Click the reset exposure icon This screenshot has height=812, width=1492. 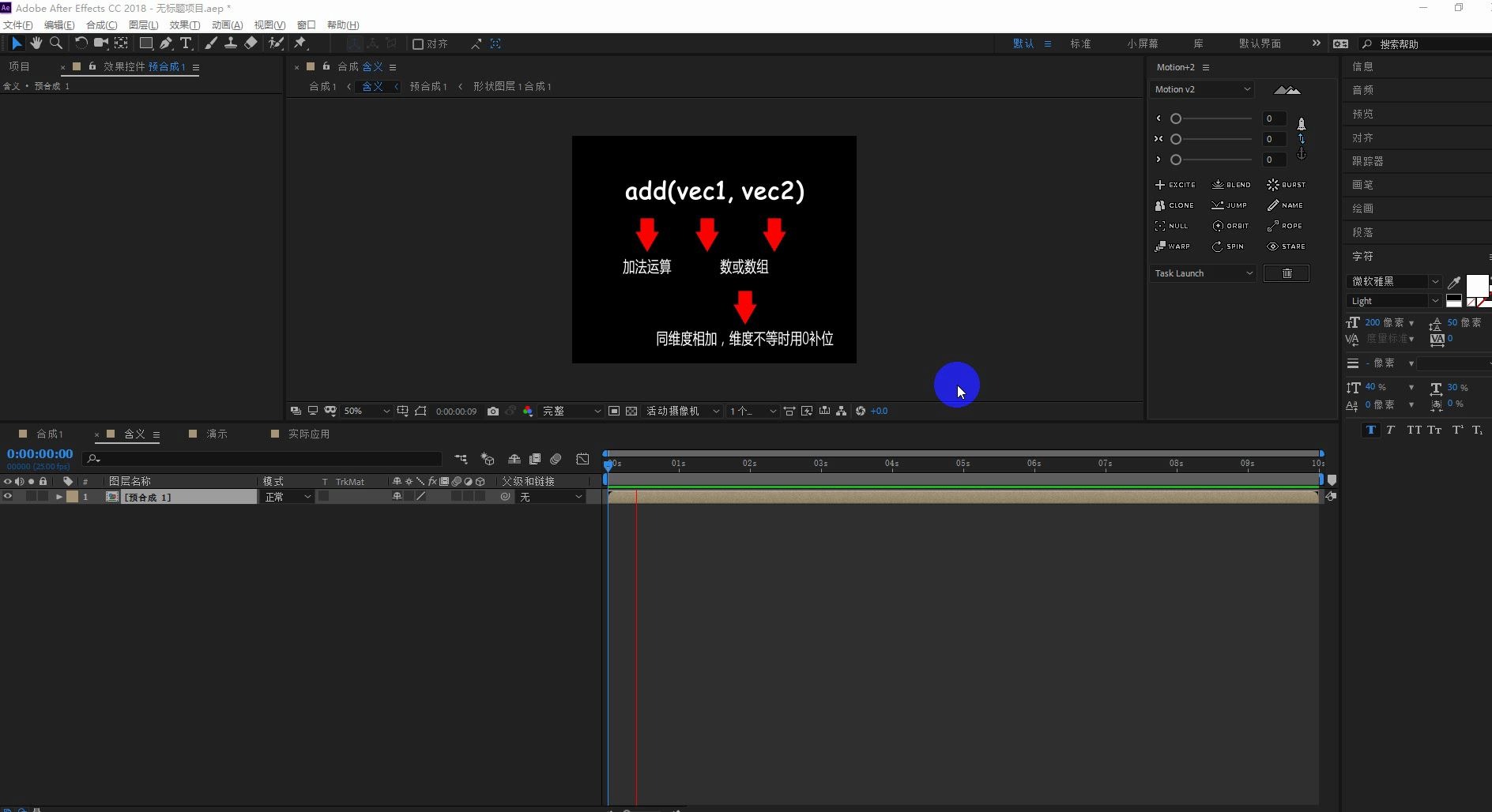pos(861,411)
